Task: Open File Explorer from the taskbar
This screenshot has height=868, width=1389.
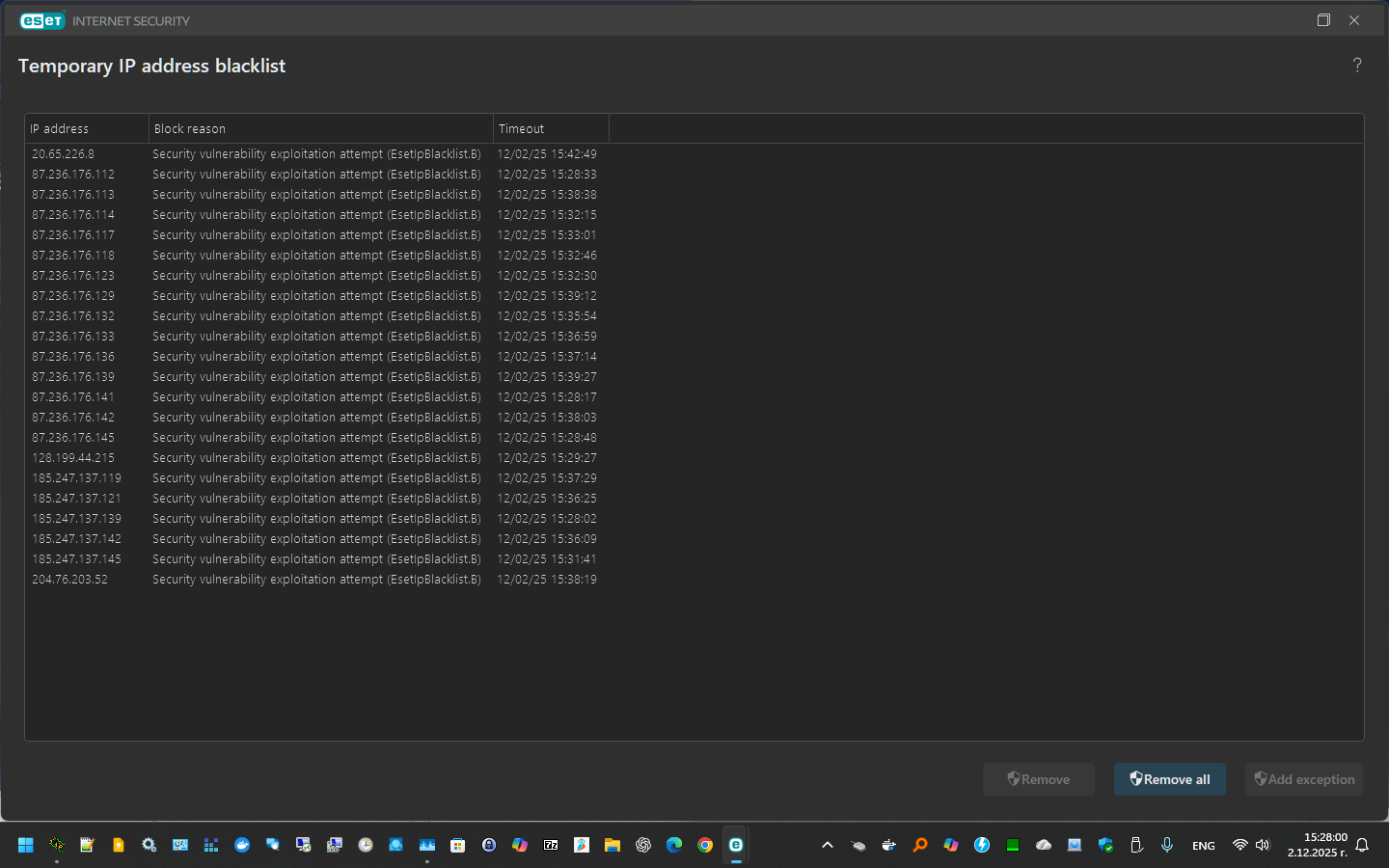Action: (x=613, y=845)
